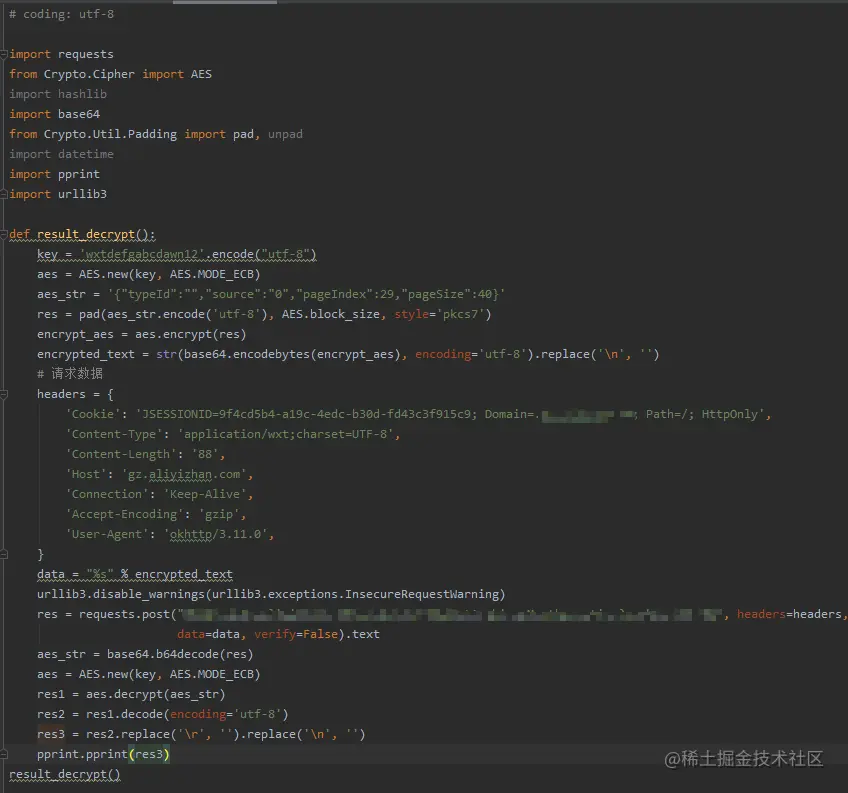This screenshot has width=848, height=793.
Task: Click the fold end marker beside the closing brace
Action: coord(4,554)
